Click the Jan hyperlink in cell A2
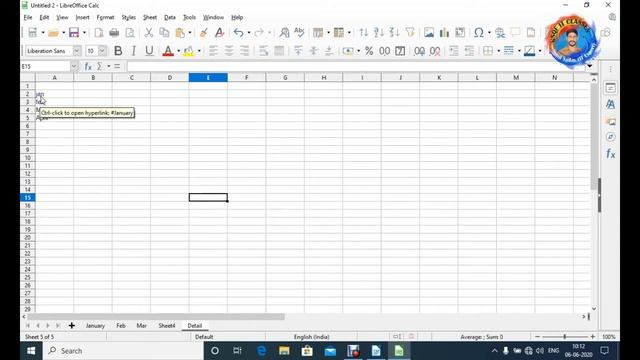 click(40, 94)
